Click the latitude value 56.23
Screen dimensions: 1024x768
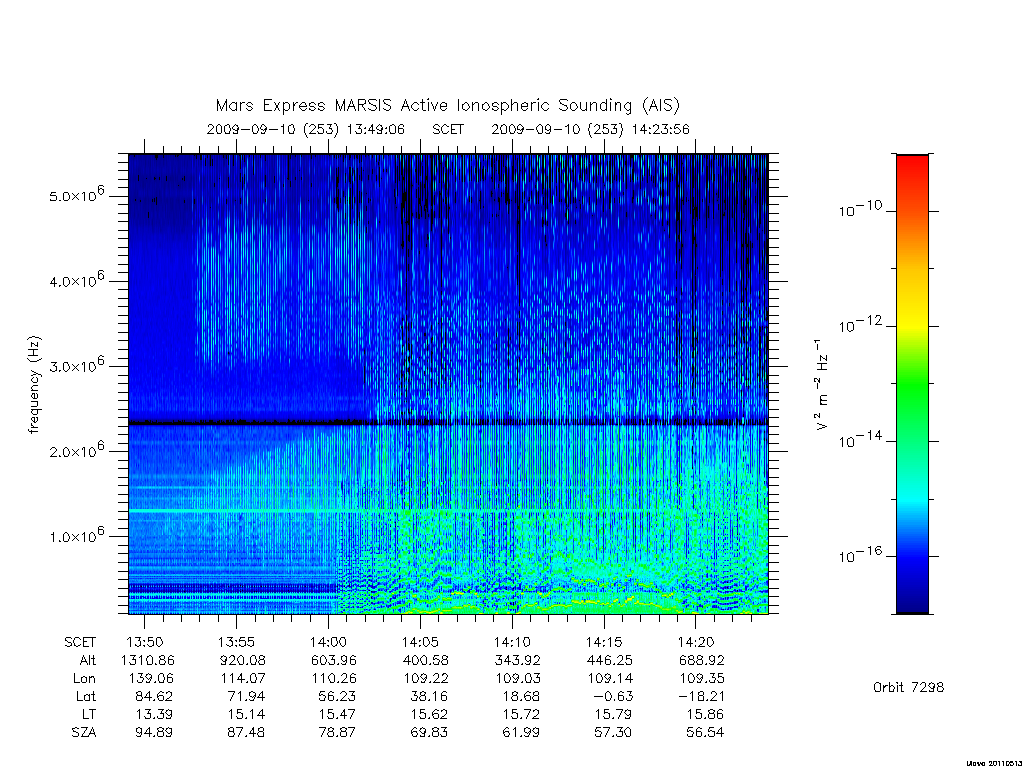(338, 696)
